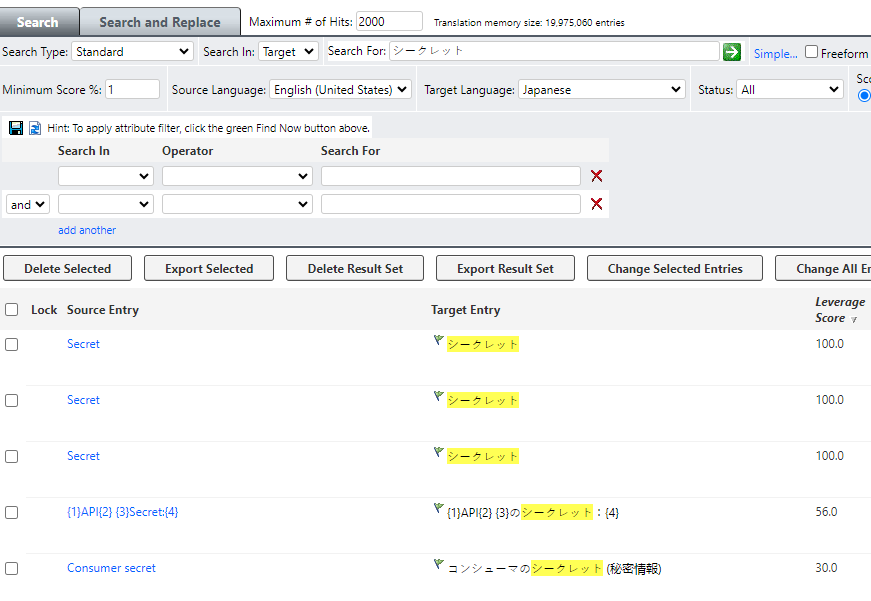Viewport: 871px width, 601px height.
Task: Select the checkbox on the first Secret row
Action: [11, 343]
